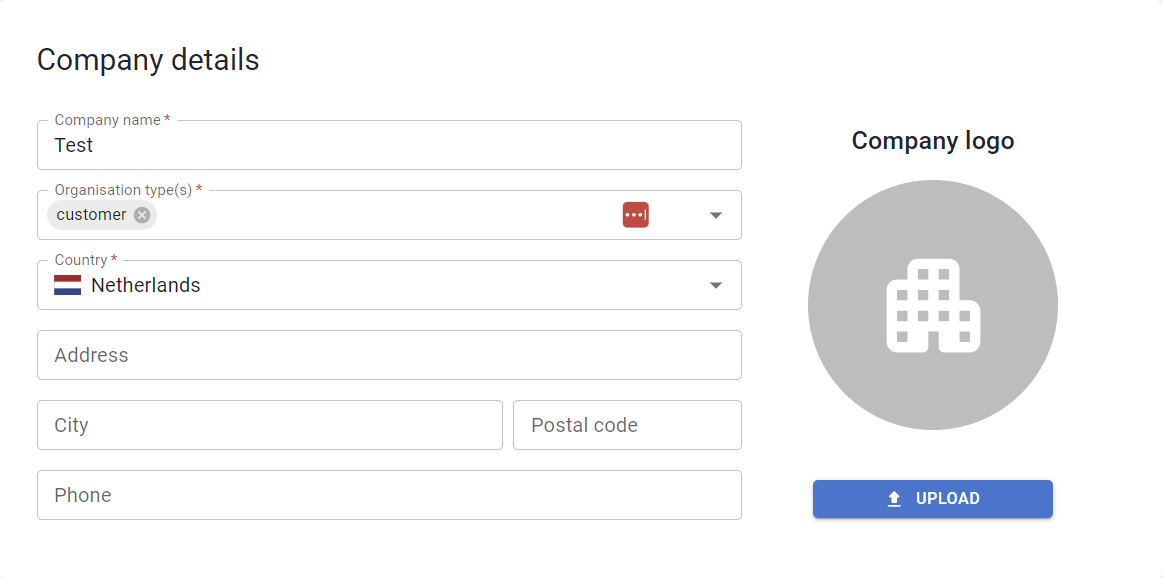
Task: Click into the Postal code field
Action: pos(627,425)
